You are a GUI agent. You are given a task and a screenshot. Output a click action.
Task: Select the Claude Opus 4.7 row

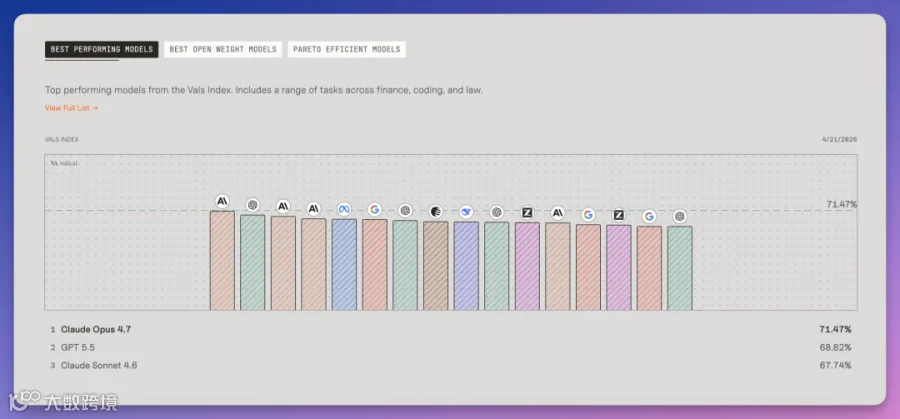pos(450,329)
